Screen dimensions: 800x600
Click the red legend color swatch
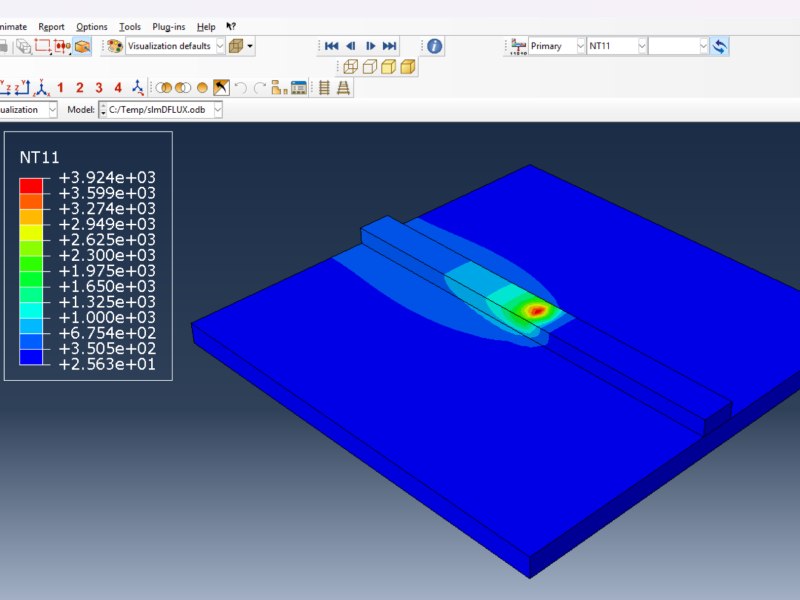(x=31, y=185)
